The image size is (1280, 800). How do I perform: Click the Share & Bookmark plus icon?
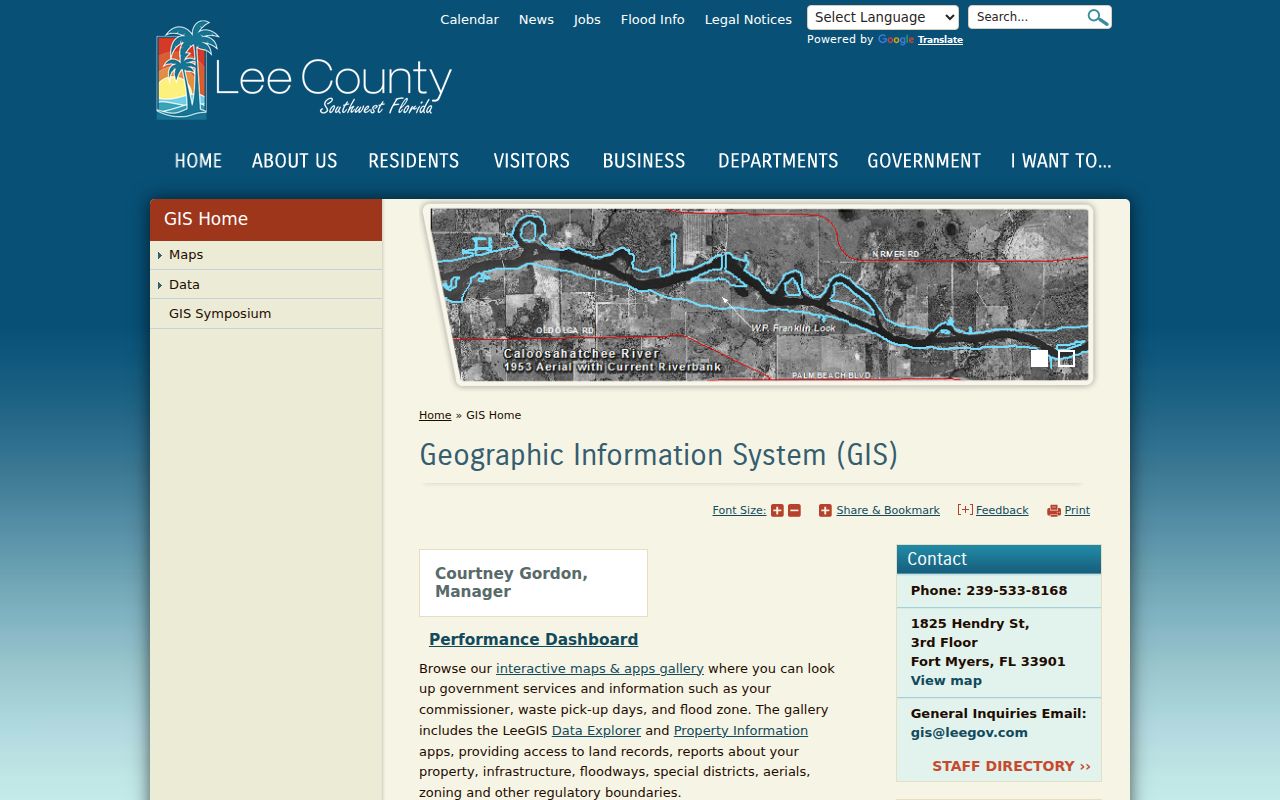[x=825, y=510]
